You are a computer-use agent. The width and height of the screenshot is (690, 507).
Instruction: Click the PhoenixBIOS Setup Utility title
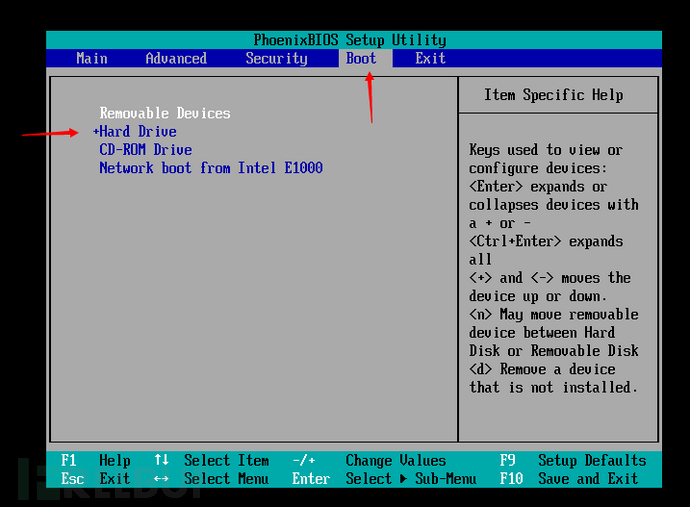click(350, 40)
